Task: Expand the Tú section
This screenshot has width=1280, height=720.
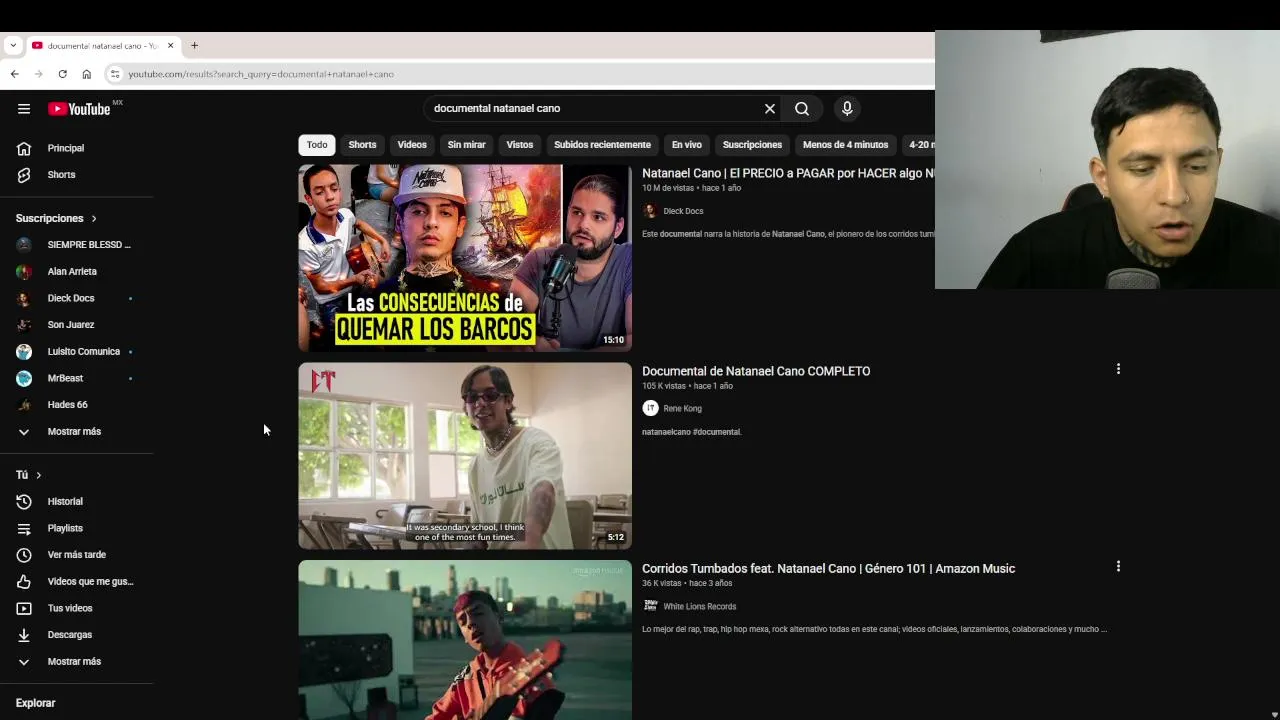Action: [x=28, y=475]
